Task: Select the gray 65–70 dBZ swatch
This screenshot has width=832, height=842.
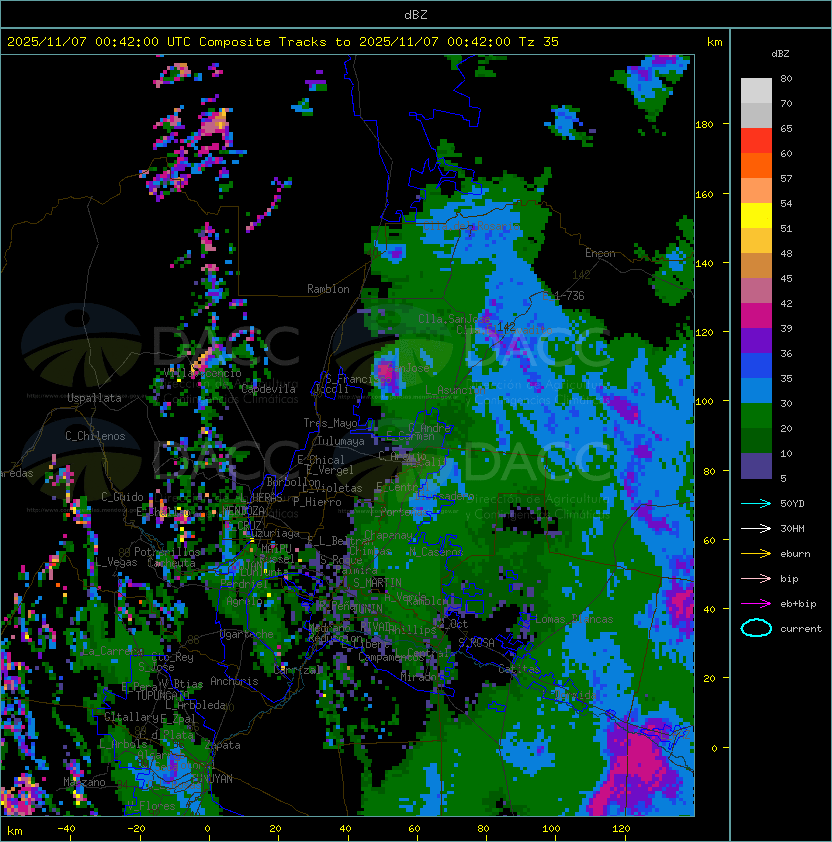Action: pos(756,115)
